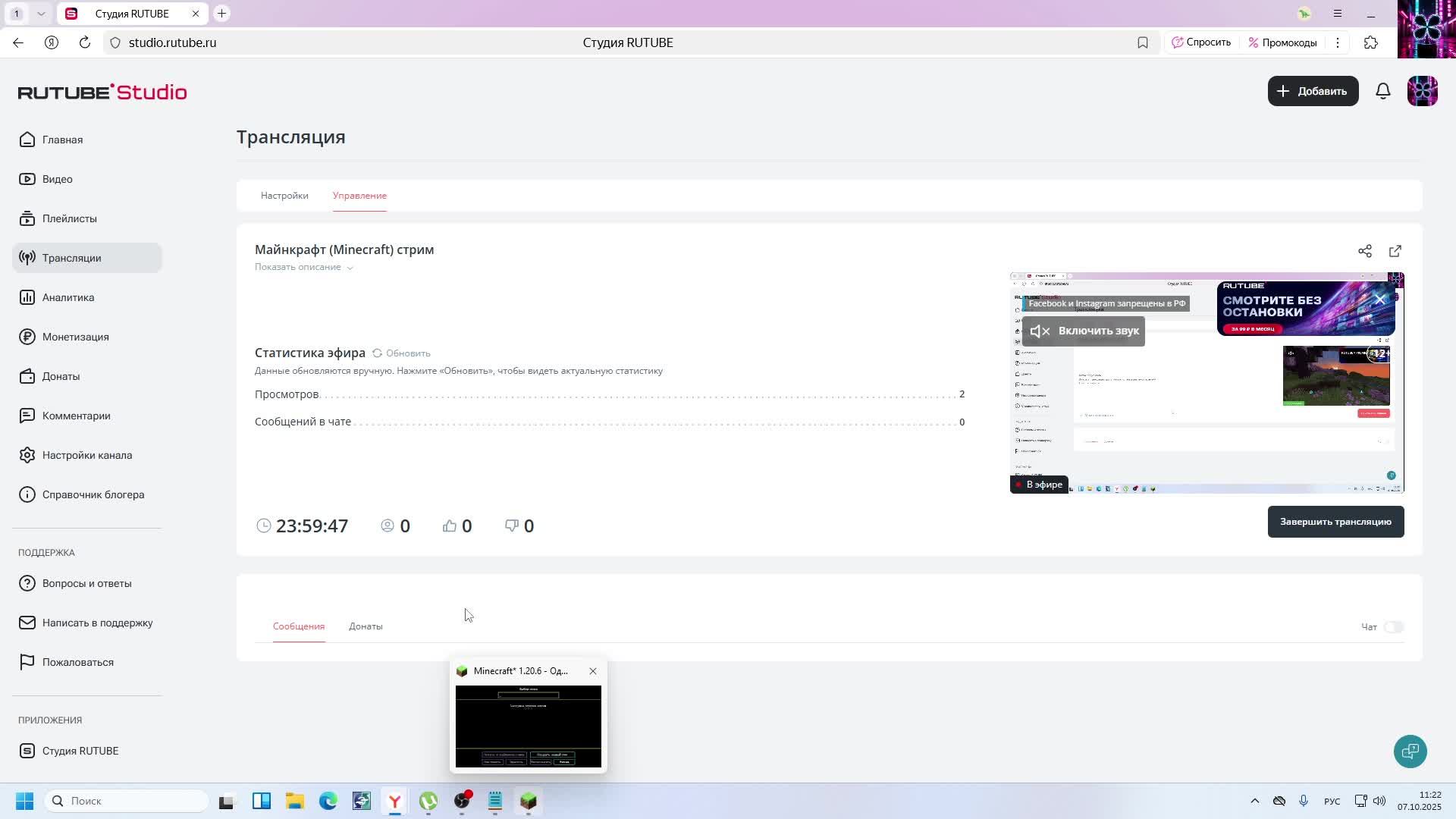Open the user avatar at top right

(x=1422, y=91)
